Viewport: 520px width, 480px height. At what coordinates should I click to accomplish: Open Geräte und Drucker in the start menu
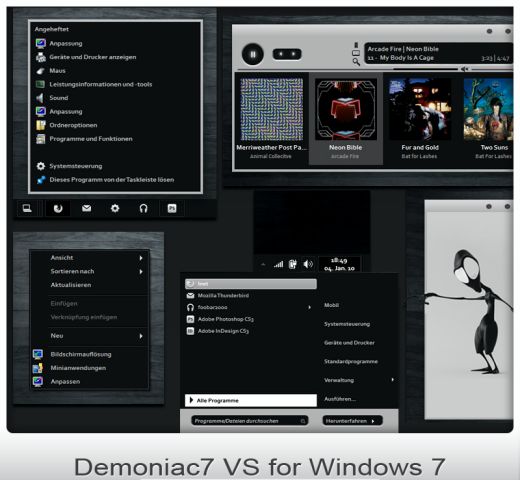tap(349, 343)
